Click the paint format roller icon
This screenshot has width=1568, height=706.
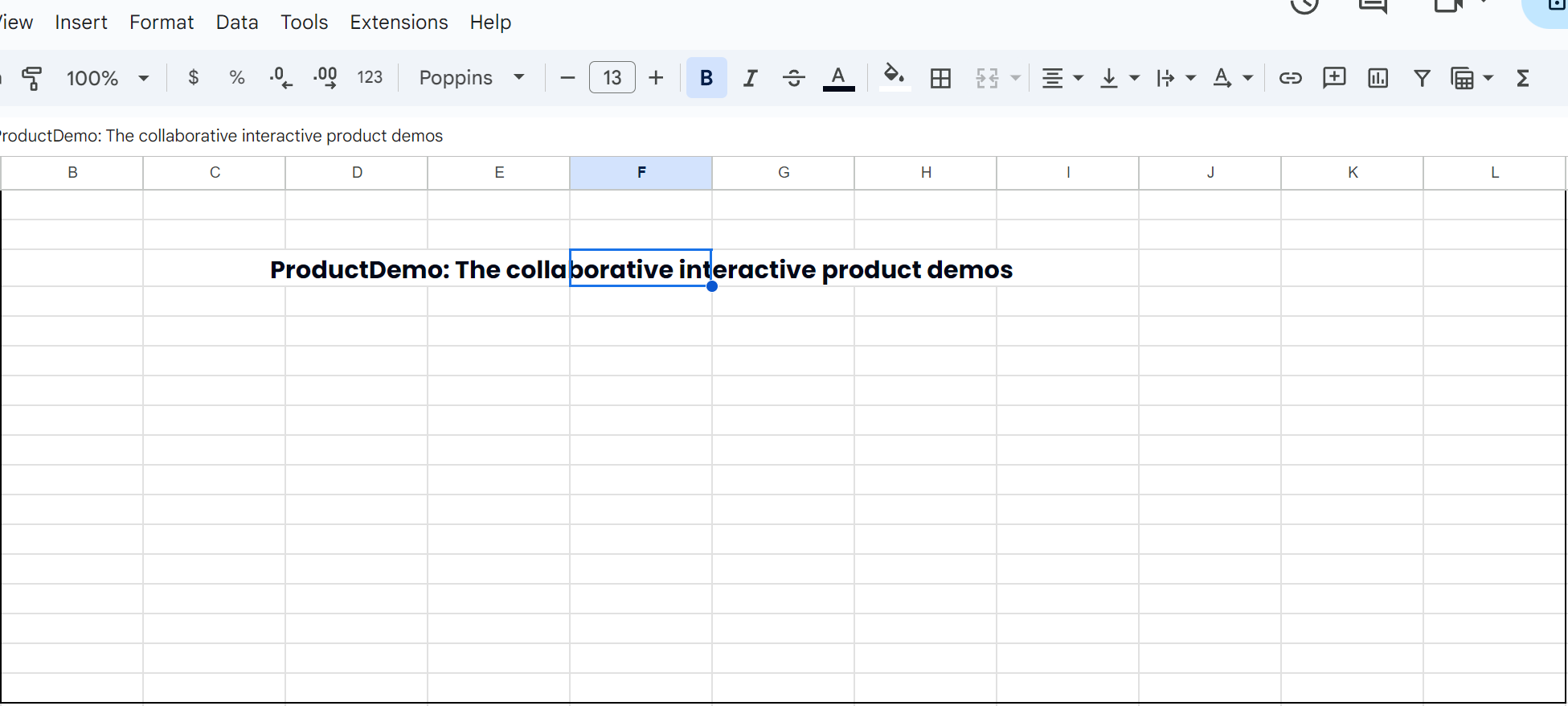(x=32, y=78)
